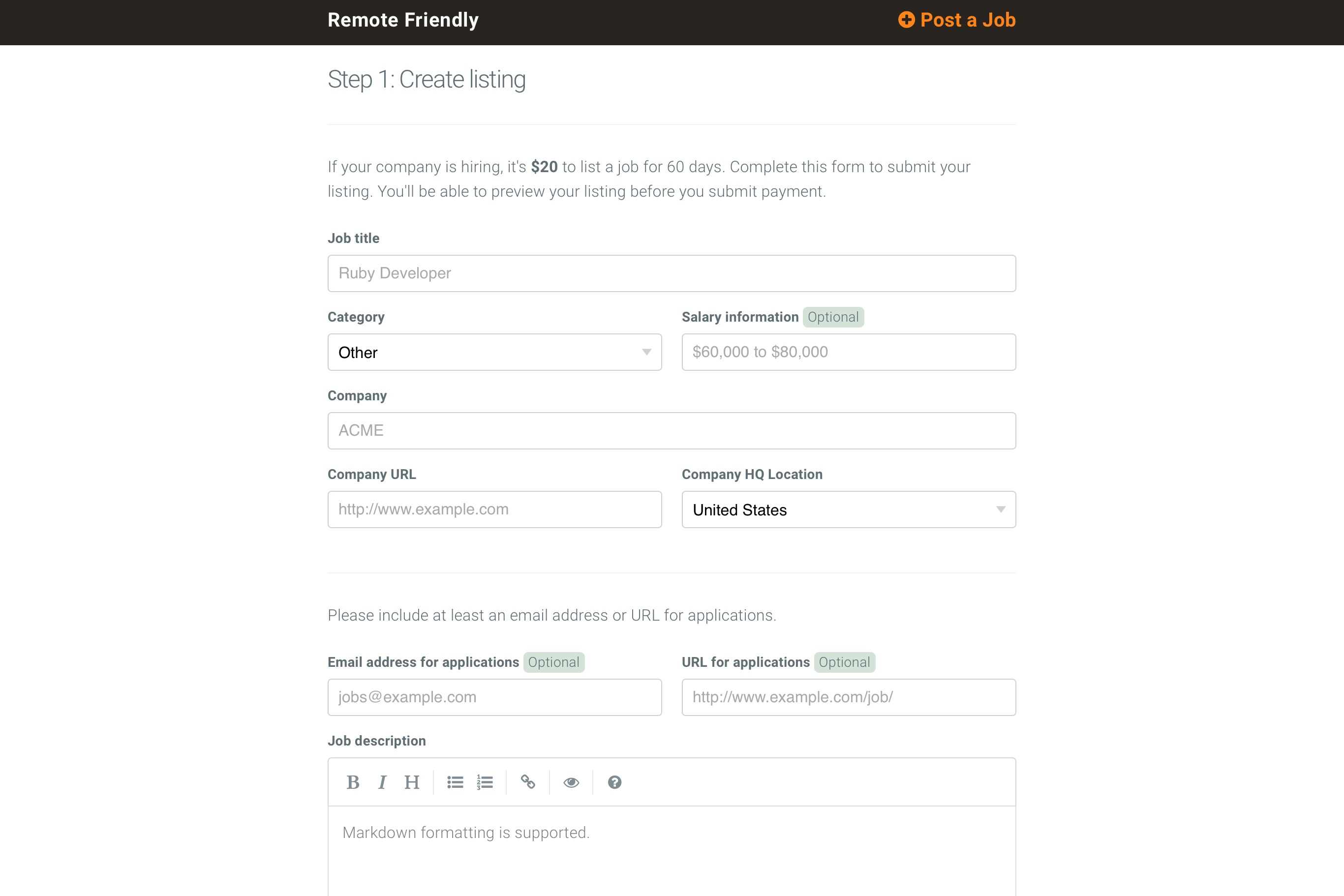The width and height of the screenshot is (1344, 896).
Task: Click the Remote Friendly home link
Action: pyautogui.click(x=403, y=20)
